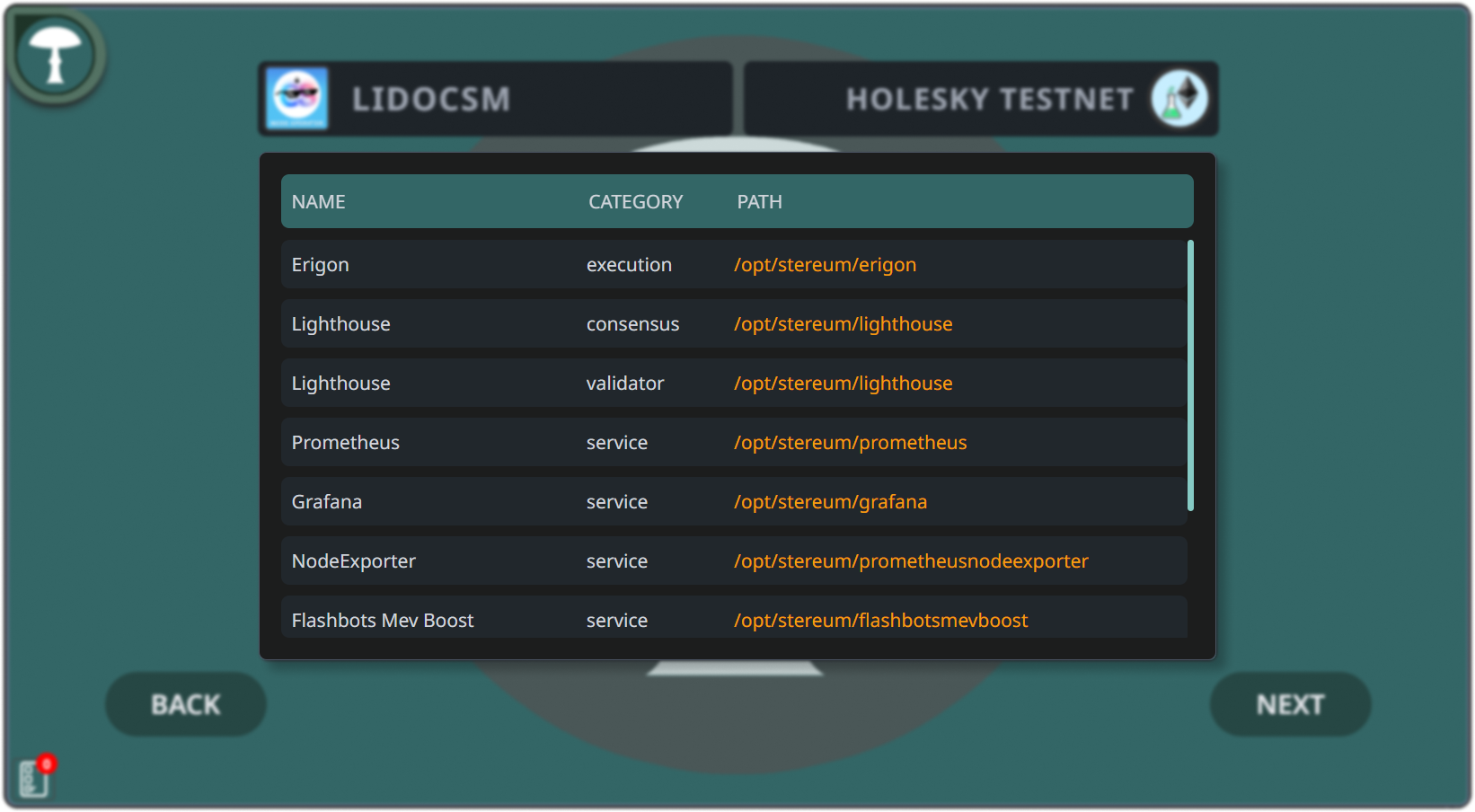Image resolution: width=1475 pixels, height=812 pixels.
Task: Click path /opt/stereum/flashbotsmevboost
Action: click(881, 621)
